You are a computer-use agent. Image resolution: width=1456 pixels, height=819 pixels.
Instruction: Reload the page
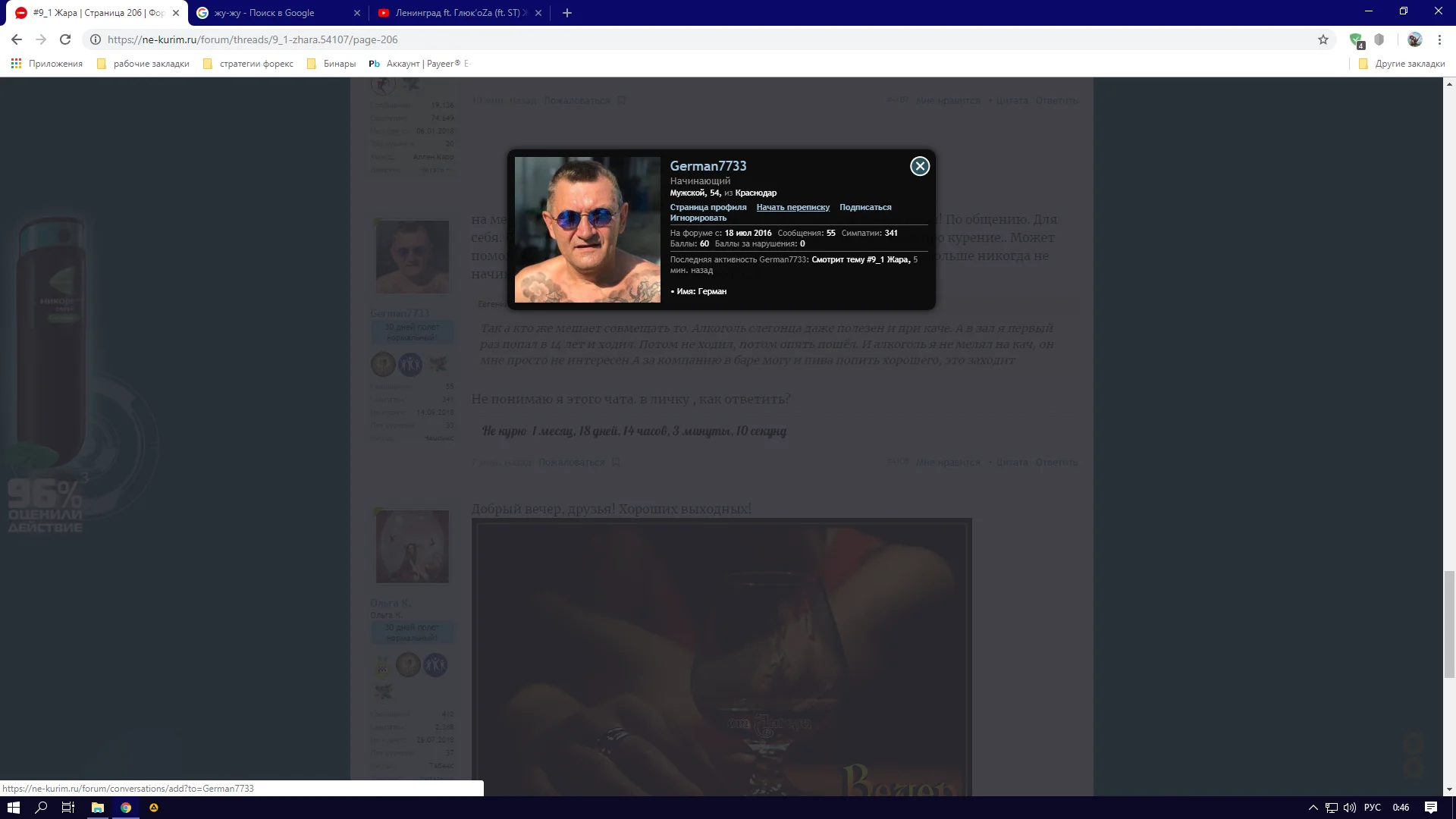[x=65, y=39]
